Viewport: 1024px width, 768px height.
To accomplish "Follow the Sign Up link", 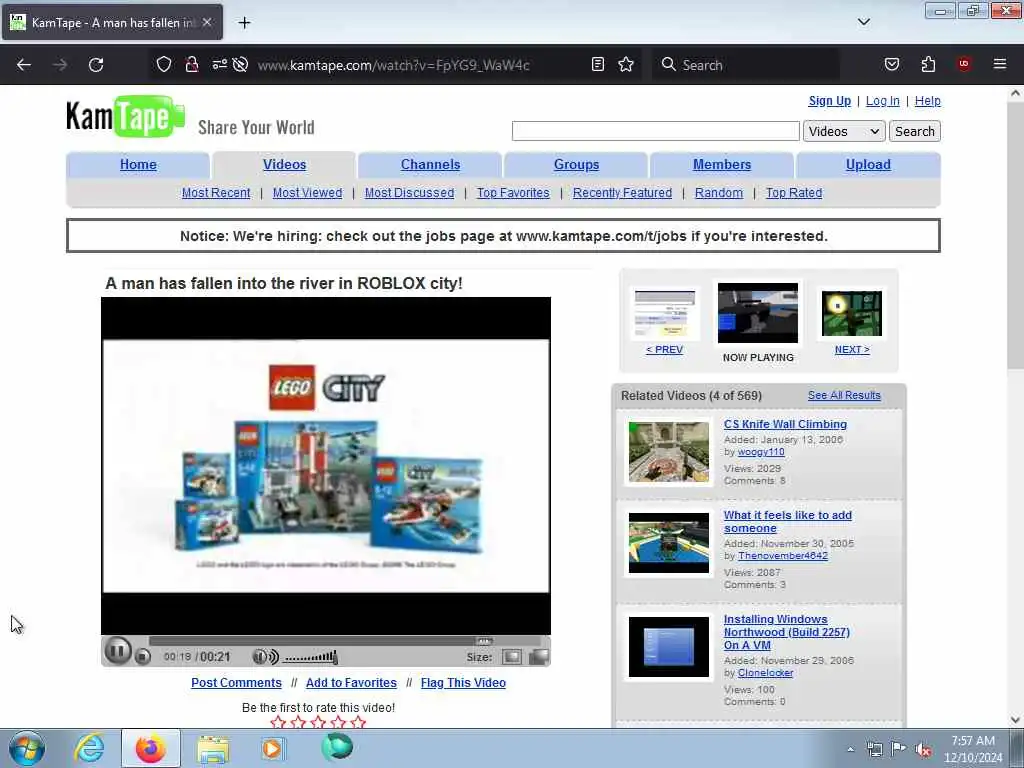I will coord(829,101).
